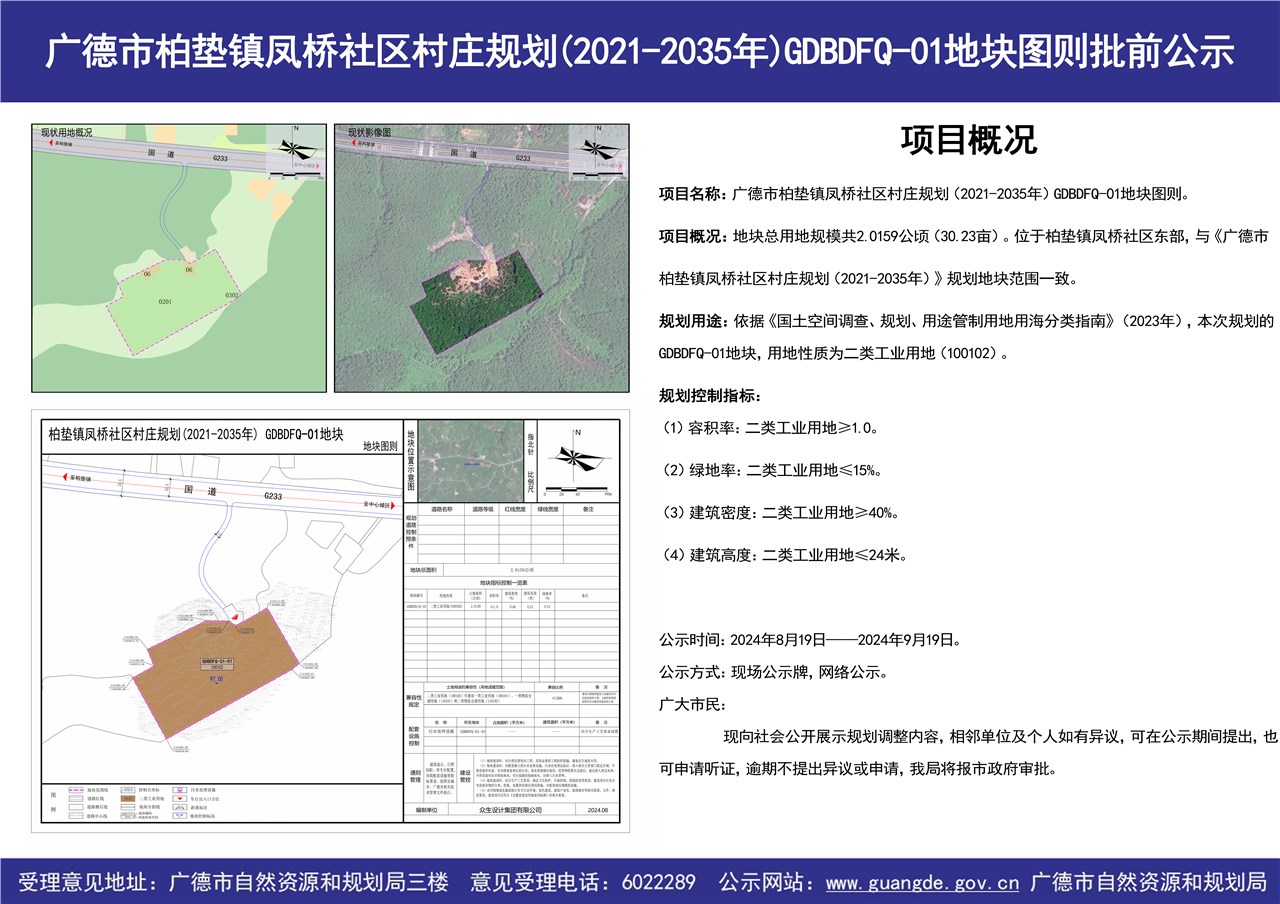This screenshot has width=1280, height=904.
Task: Click the compass rose on 现状影像图 map
Action: click(x=599, y=148)
